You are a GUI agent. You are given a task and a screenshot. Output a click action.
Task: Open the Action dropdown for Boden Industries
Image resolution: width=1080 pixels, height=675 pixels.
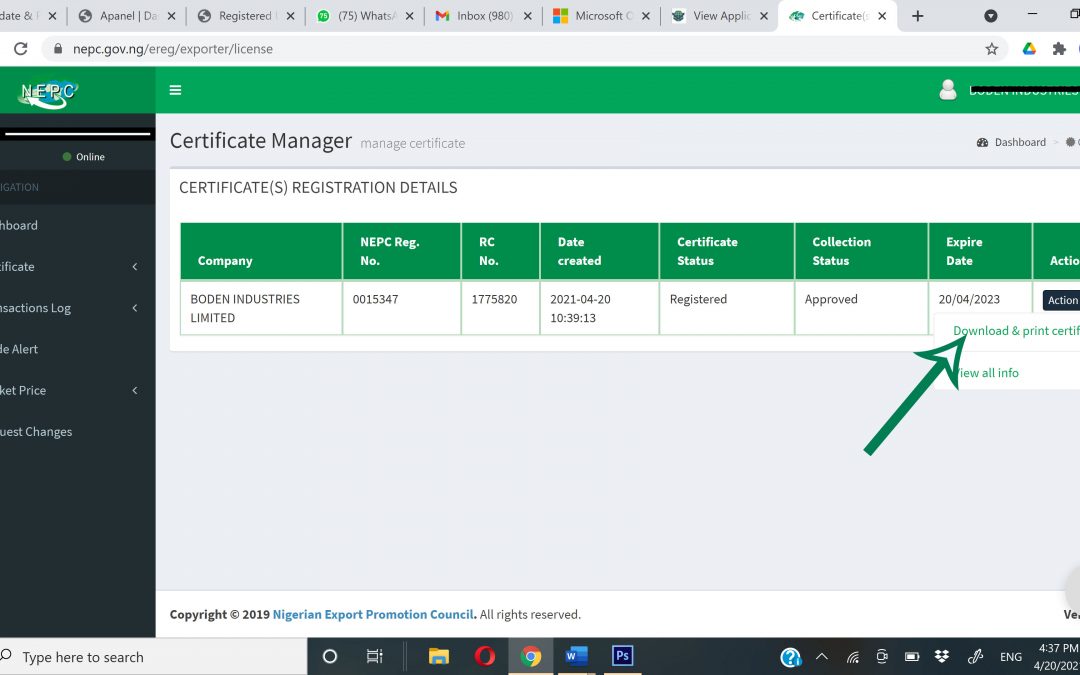pos(1061,300)
